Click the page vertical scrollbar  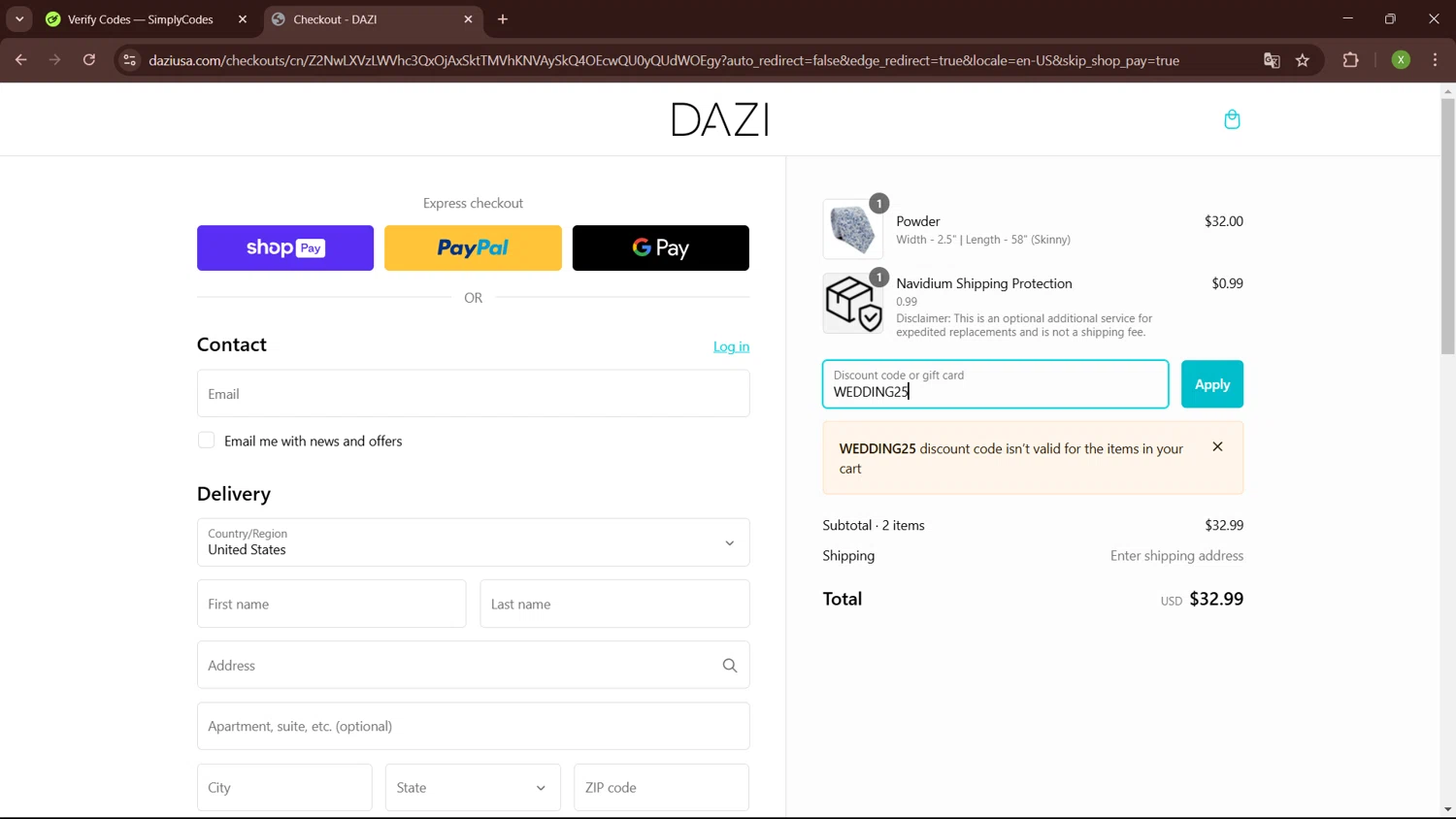1447,226
